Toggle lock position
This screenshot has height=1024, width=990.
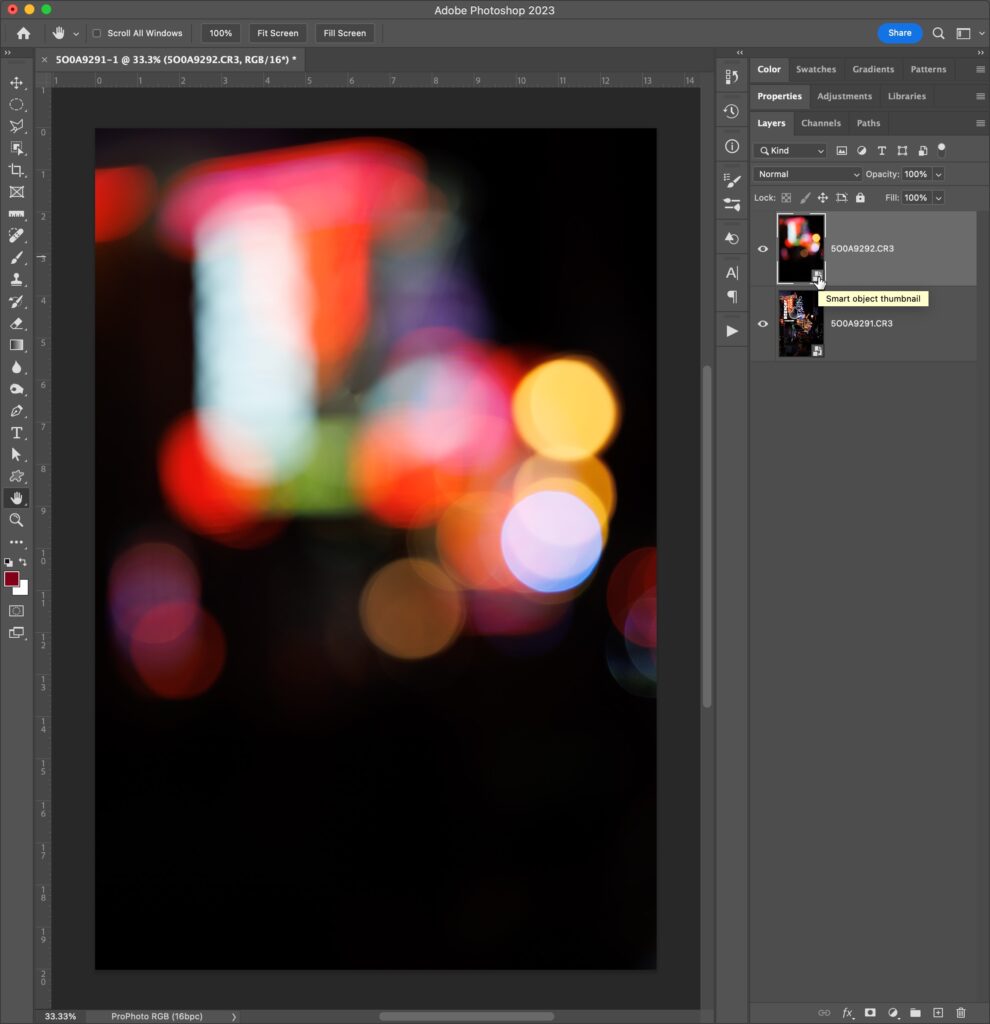point(823,198)
